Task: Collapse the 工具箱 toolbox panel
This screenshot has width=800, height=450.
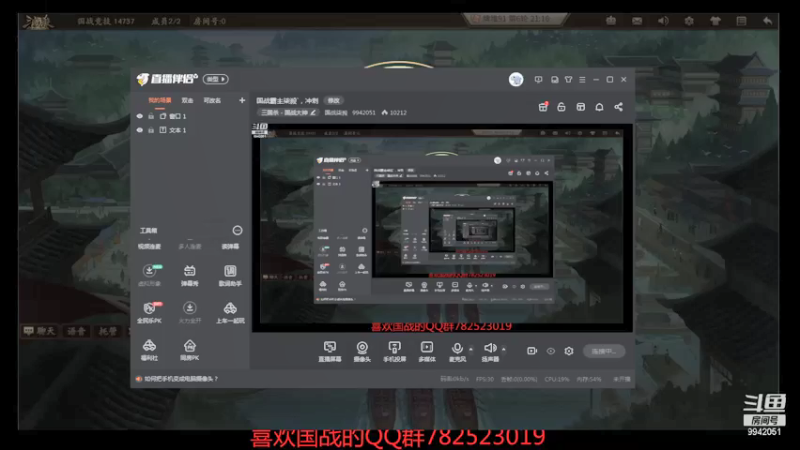Action: [237, 231]
